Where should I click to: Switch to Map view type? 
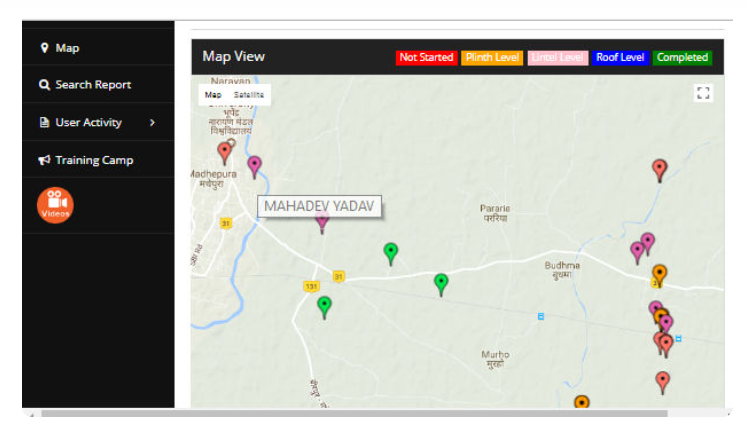[213, 95]
